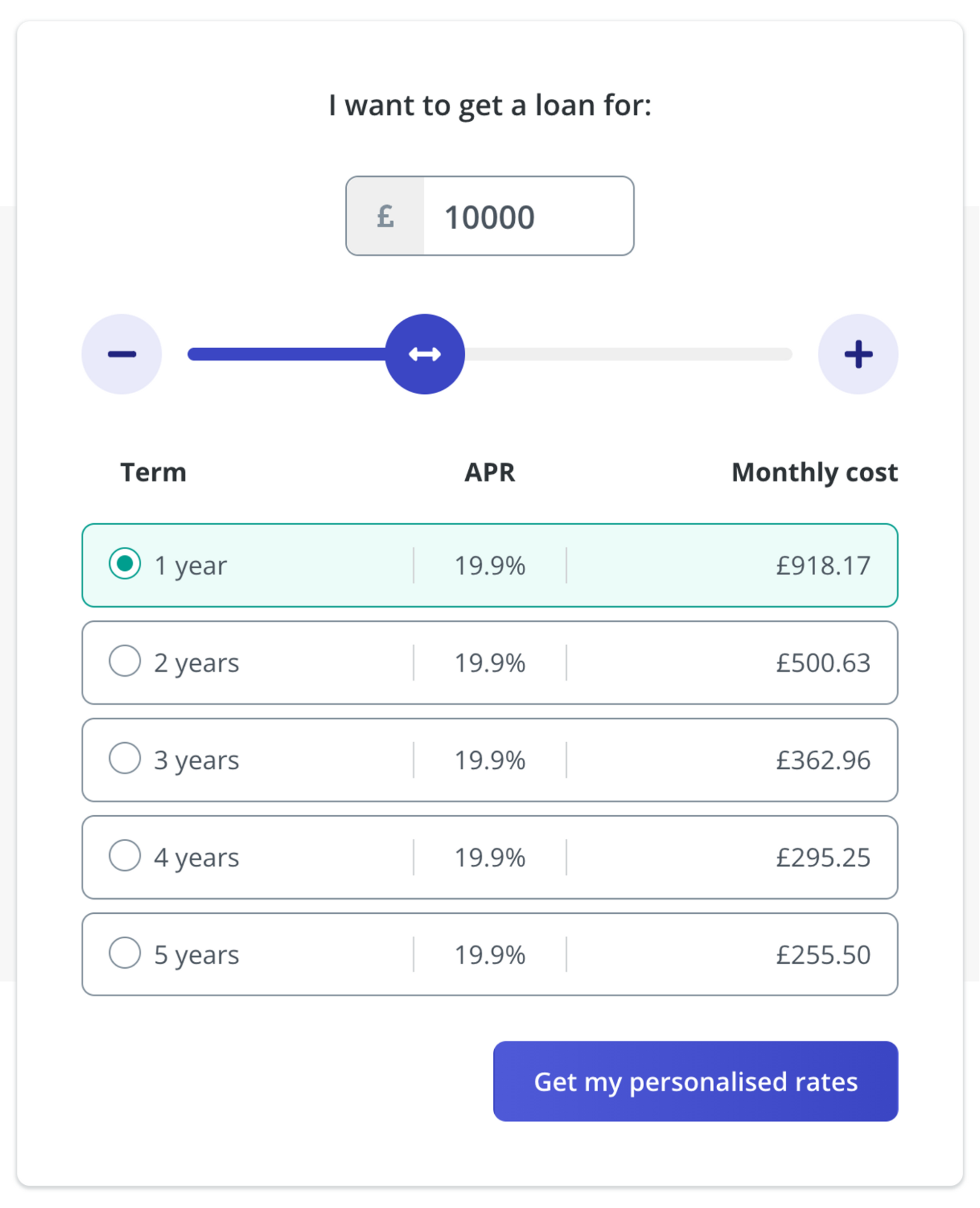Click the 10000 amount input field
The width and height of the screenshot is (980, 1208).
click(529, 216)
